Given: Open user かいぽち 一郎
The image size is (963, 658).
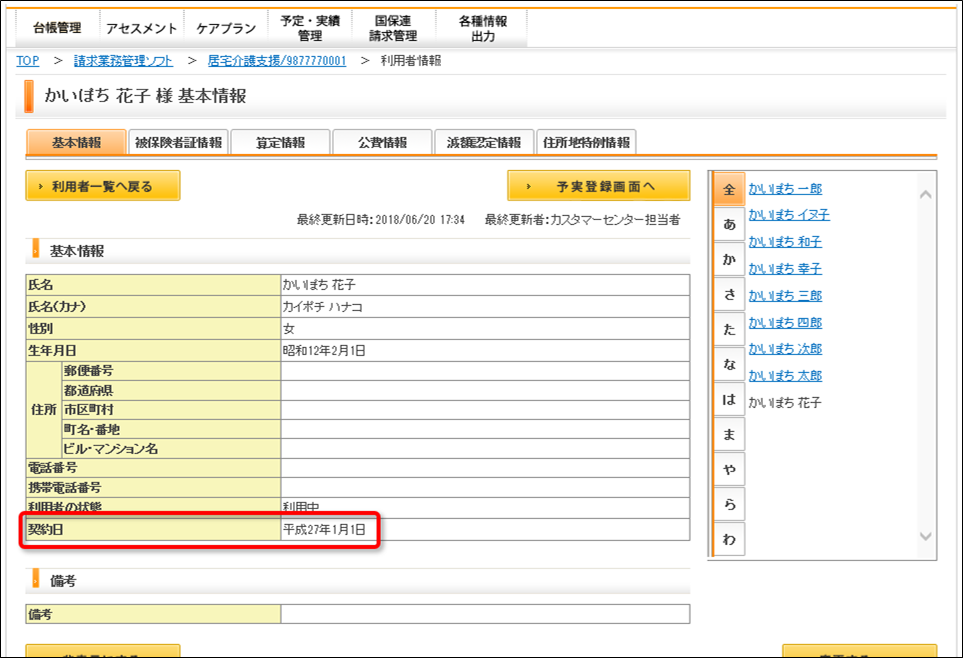Looking at the screenshot, I should pyautogui.click(x=785, y=189).
